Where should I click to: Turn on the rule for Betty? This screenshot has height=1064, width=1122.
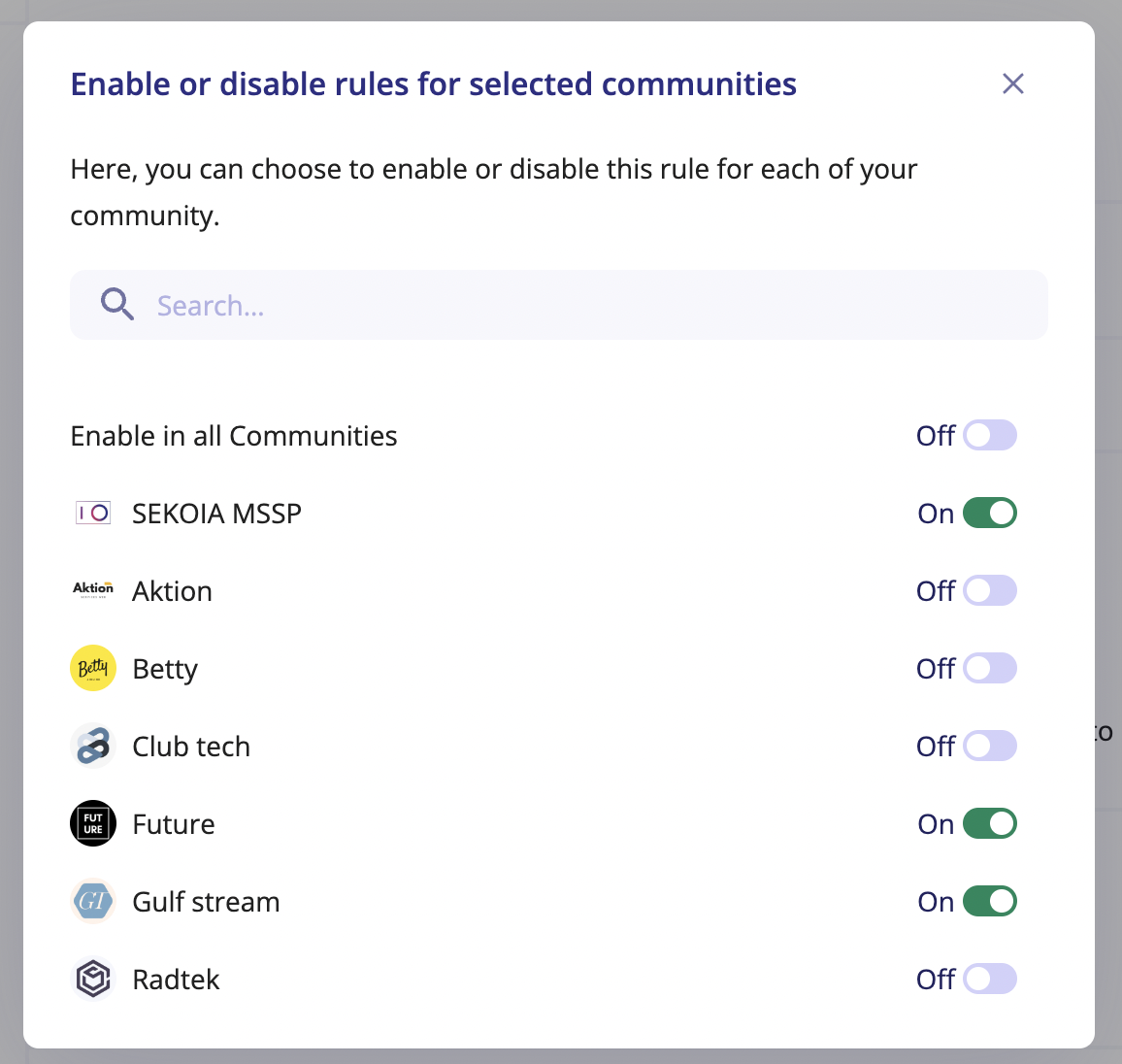point(990,668)
